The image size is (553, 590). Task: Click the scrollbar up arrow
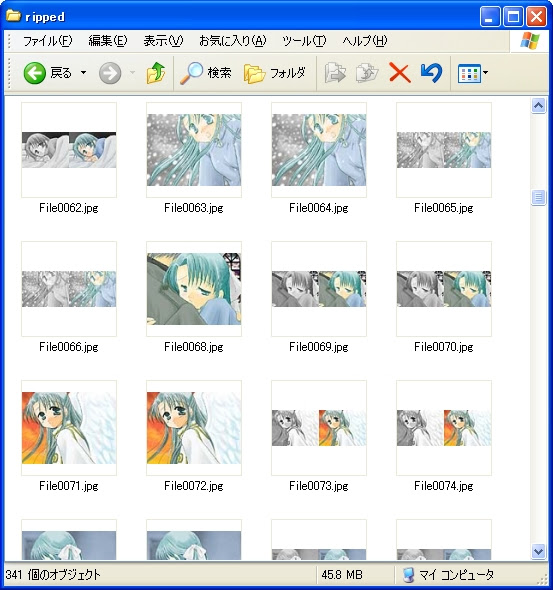click(539, 106)
